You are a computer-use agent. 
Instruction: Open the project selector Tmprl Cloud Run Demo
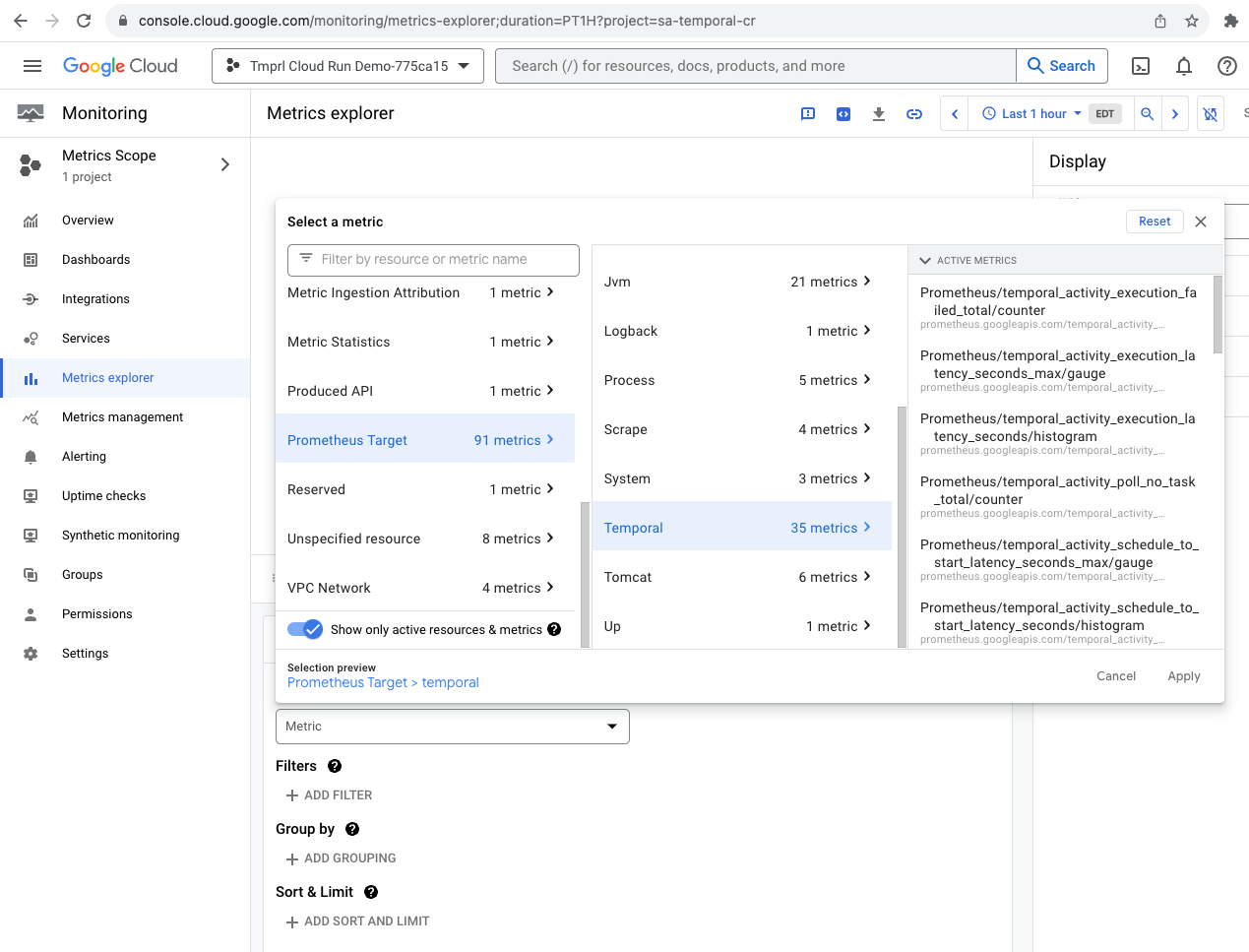pos(347,66)
